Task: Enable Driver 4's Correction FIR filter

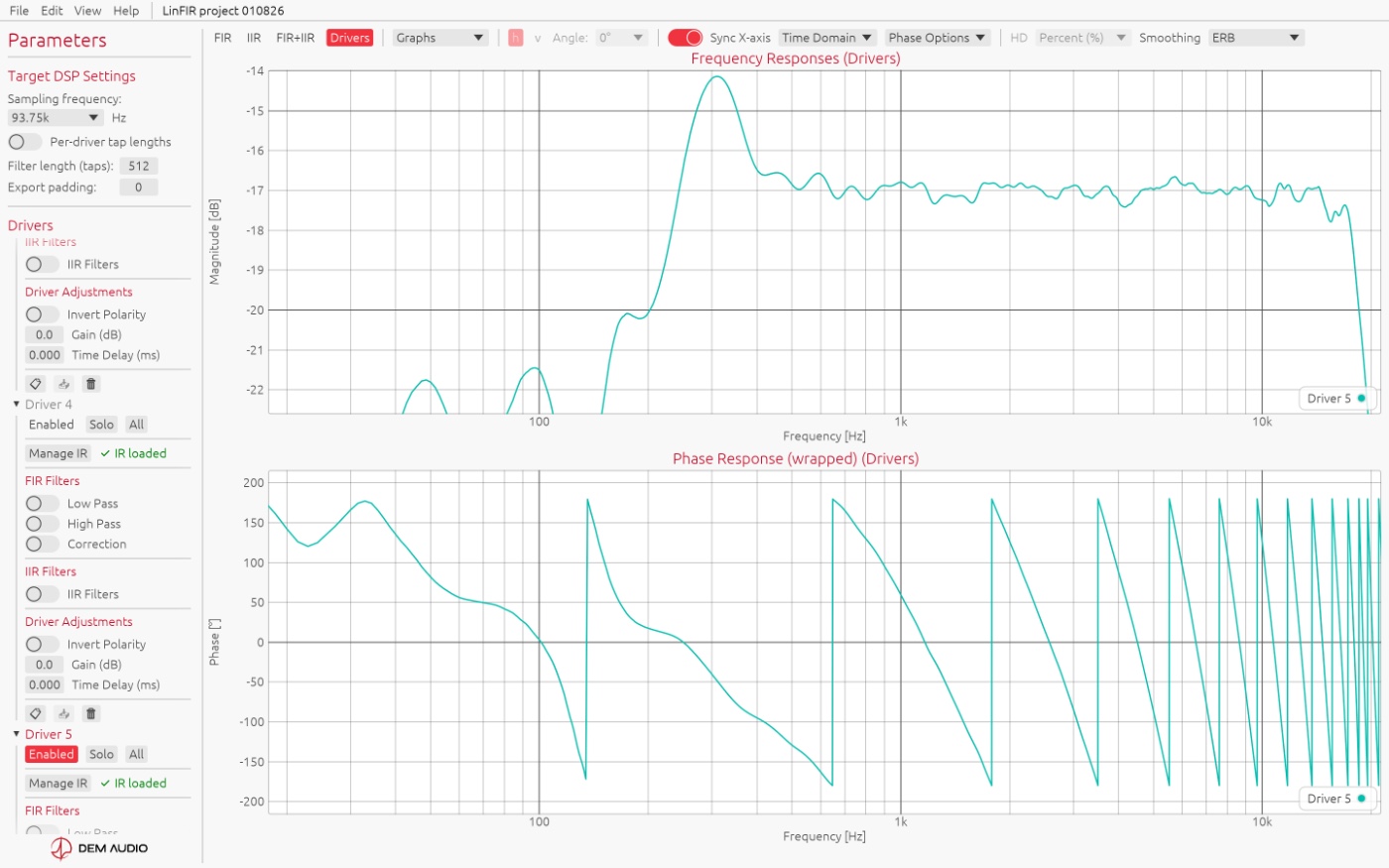Action: 43,544
